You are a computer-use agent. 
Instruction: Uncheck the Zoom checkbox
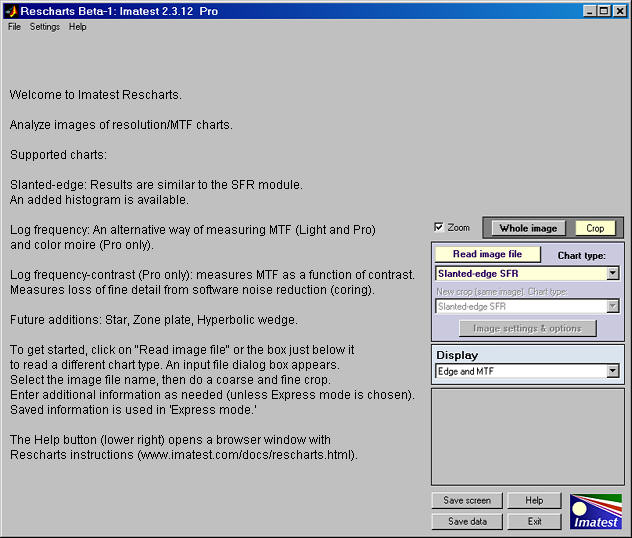point(439,227)
